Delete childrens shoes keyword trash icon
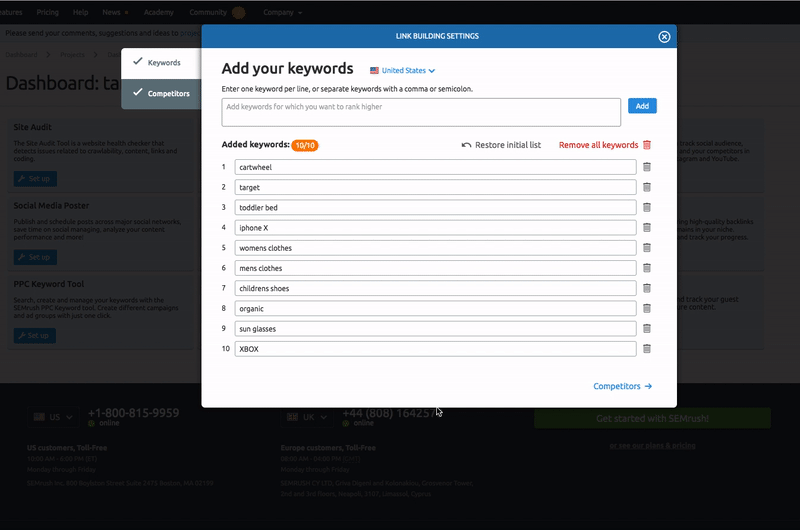 [646, 288]
